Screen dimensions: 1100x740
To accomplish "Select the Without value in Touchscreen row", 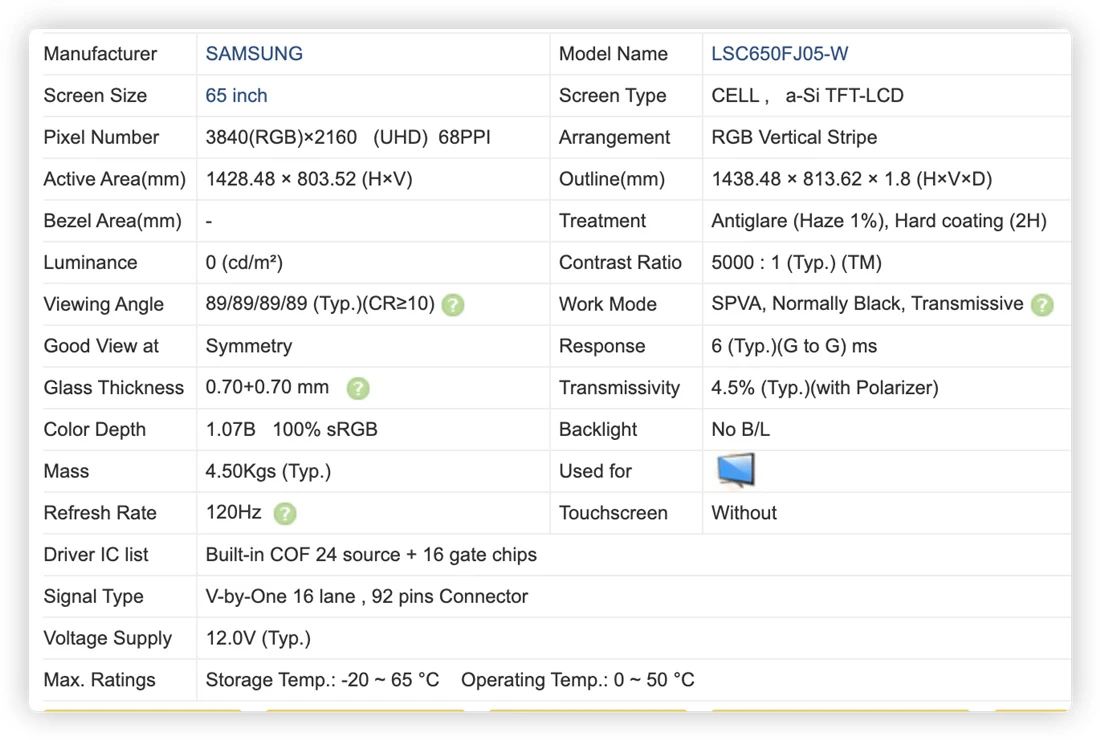I will point(744,513).
